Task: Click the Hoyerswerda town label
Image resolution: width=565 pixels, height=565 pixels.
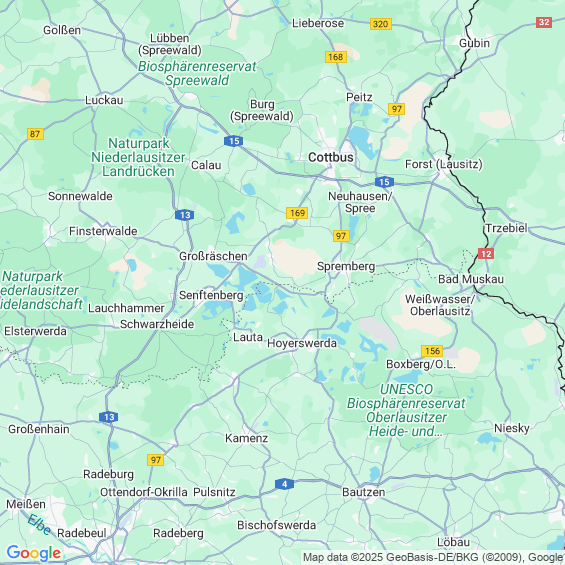Action: tap(302, 343)
